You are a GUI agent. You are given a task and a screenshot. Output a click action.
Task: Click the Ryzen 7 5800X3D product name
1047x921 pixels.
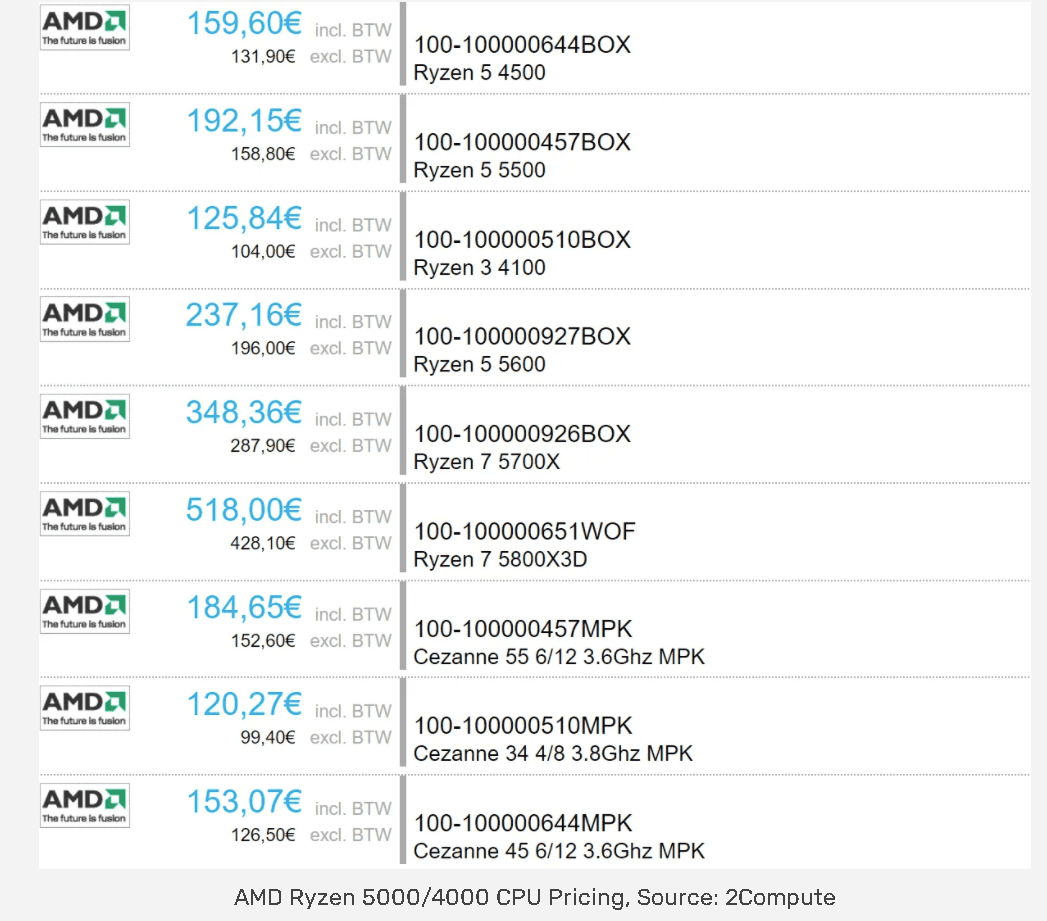(x=500, y=560)
